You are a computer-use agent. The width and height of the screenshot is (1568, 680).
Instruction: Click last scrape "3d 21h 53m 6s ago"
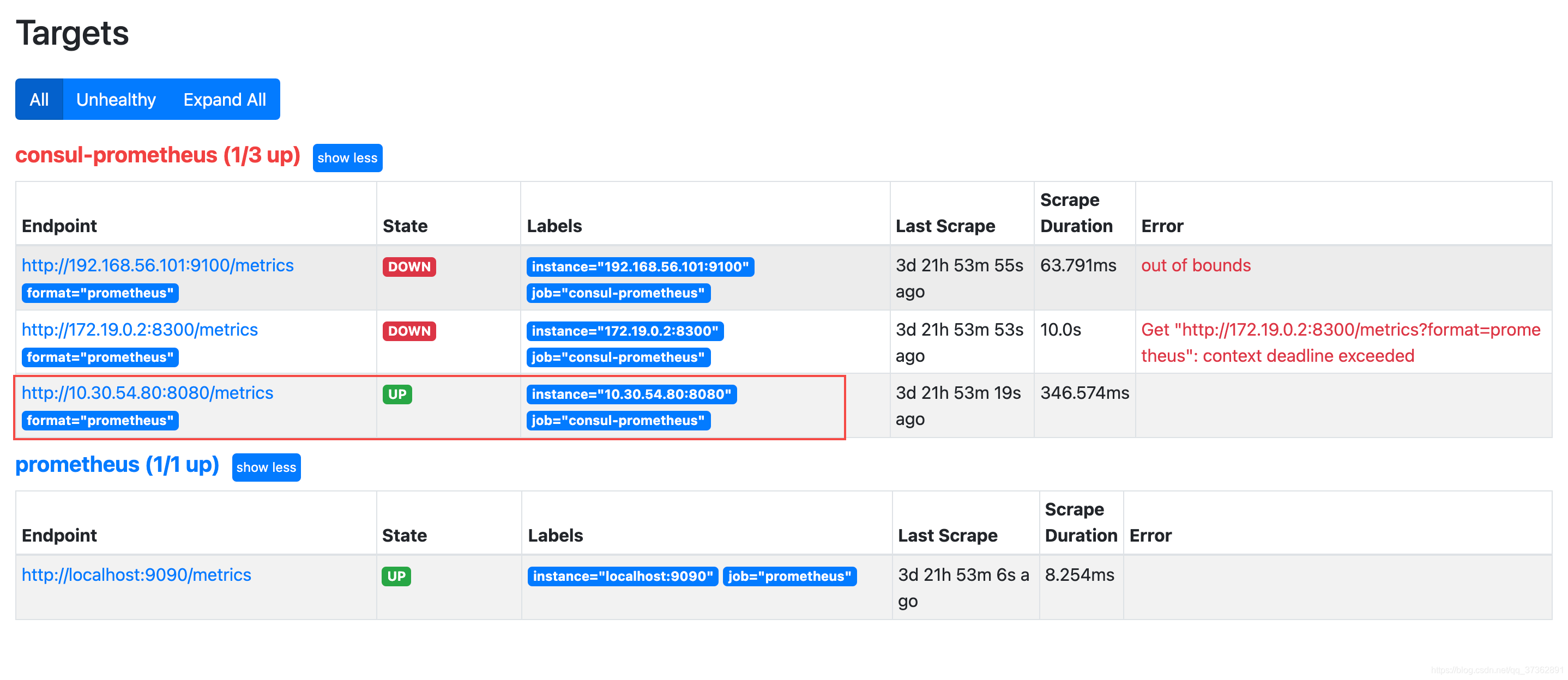[x=963, y=587]
